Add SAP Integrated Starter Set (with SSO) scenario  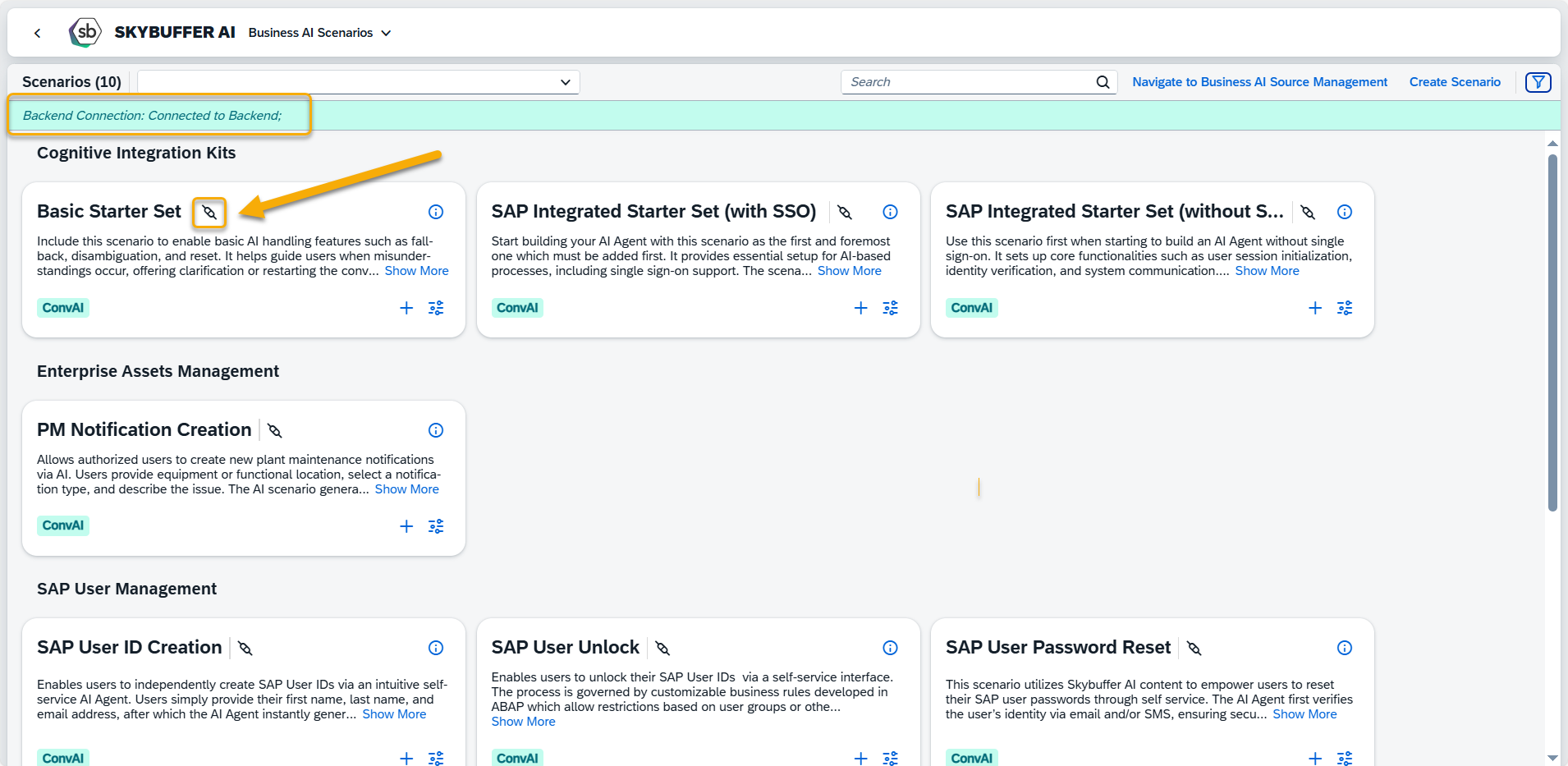click(x=860, y=308)
